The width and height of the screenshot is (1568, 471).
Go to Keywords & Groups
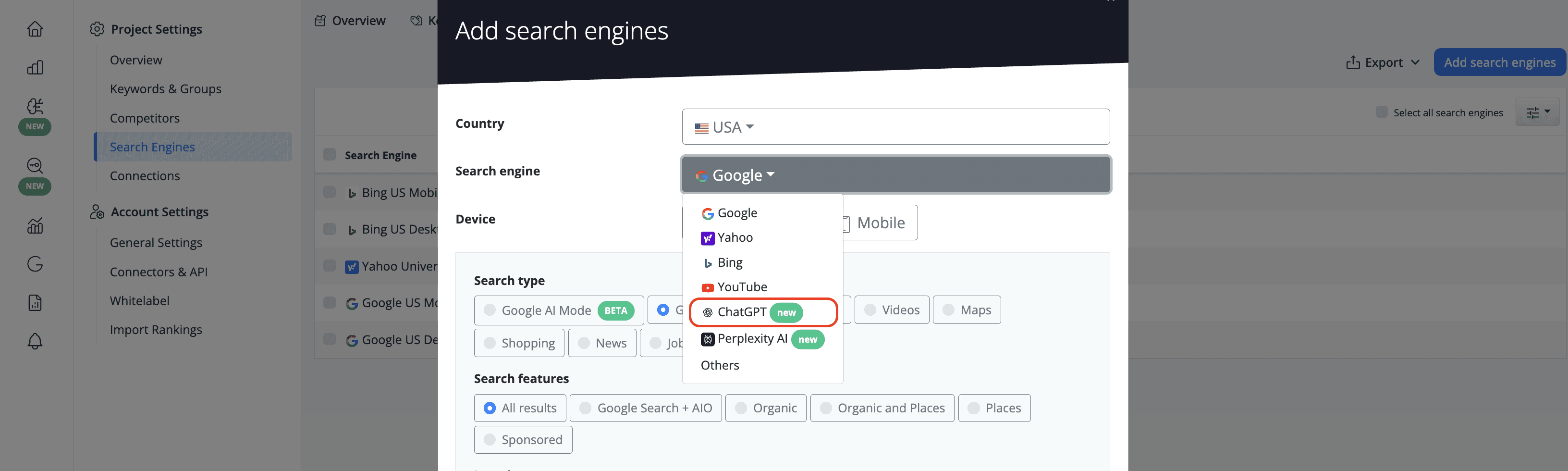(165, 89)
